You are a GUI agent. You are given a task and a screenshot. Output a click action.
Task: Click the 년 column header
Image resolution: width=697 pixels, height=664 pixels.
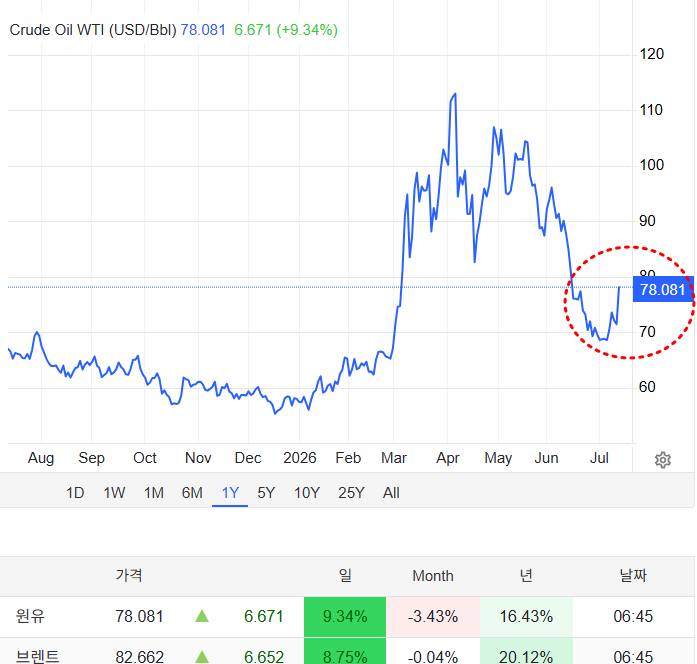526,575
